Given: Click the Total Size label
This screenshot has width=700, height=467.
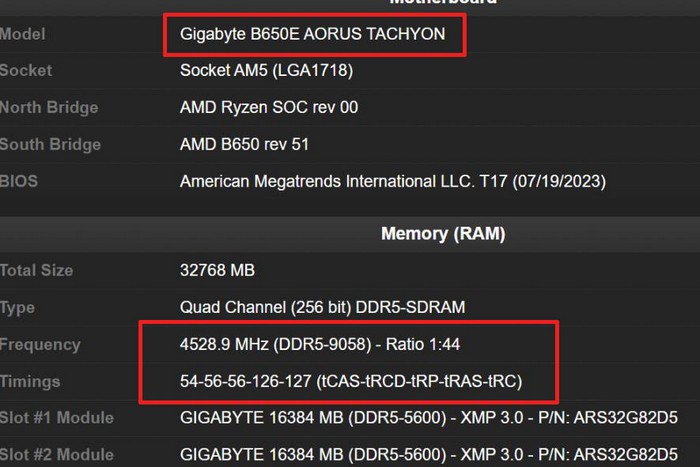Looking at the screenshot, I should [37, 270].
